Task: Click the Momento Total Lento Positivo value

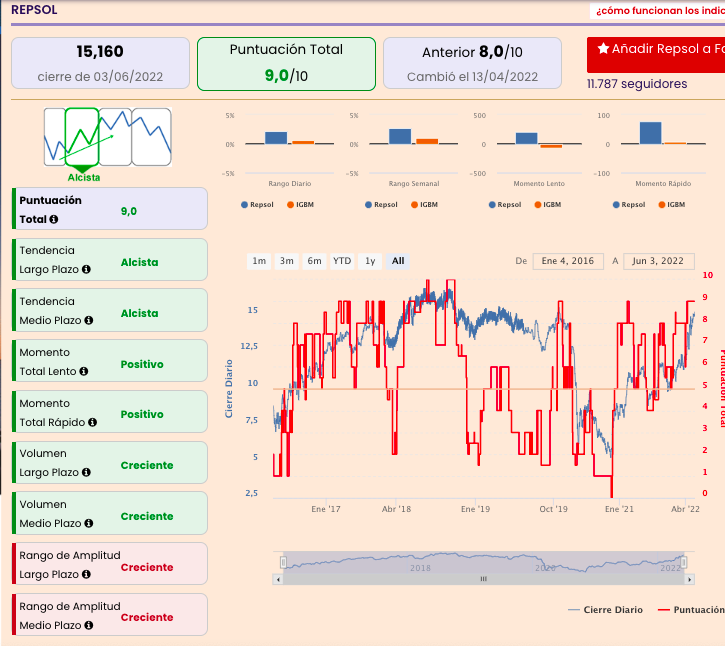Action: click(142, 364)
